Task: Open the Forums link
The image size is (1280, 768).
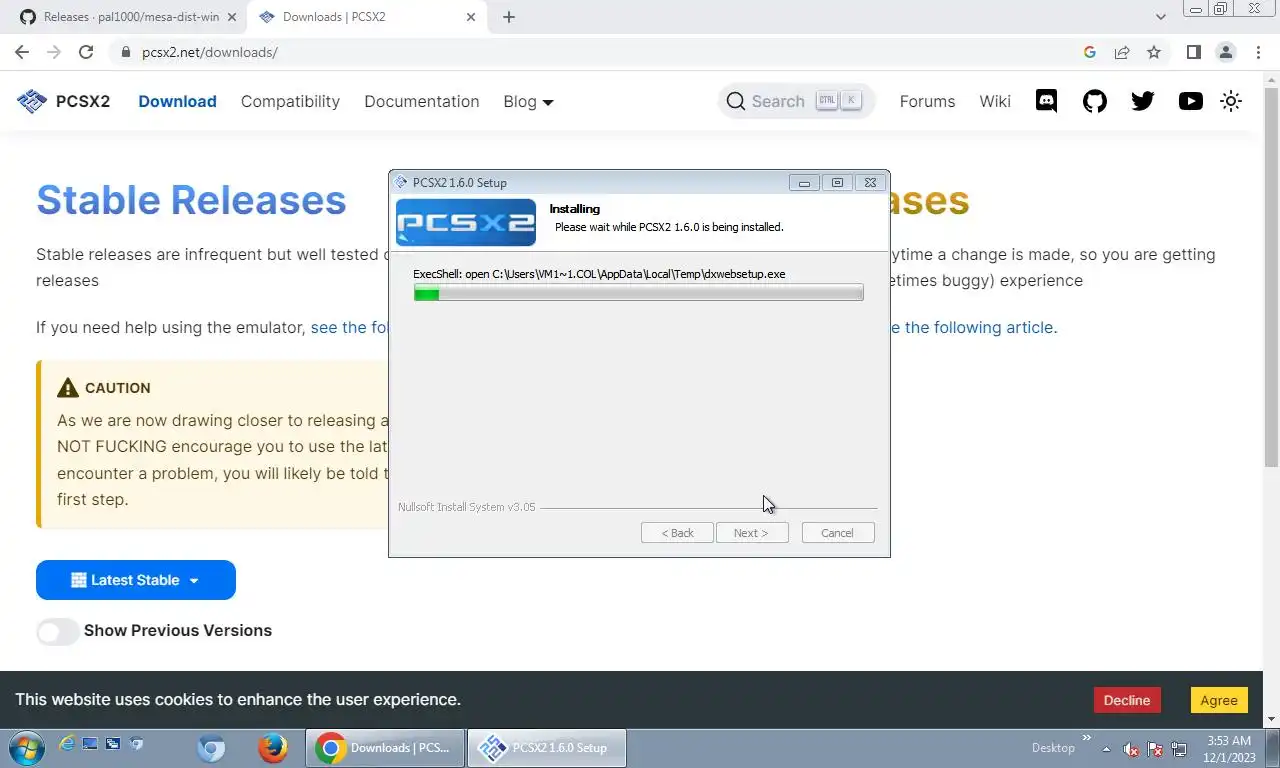Action: pos(927,101)
